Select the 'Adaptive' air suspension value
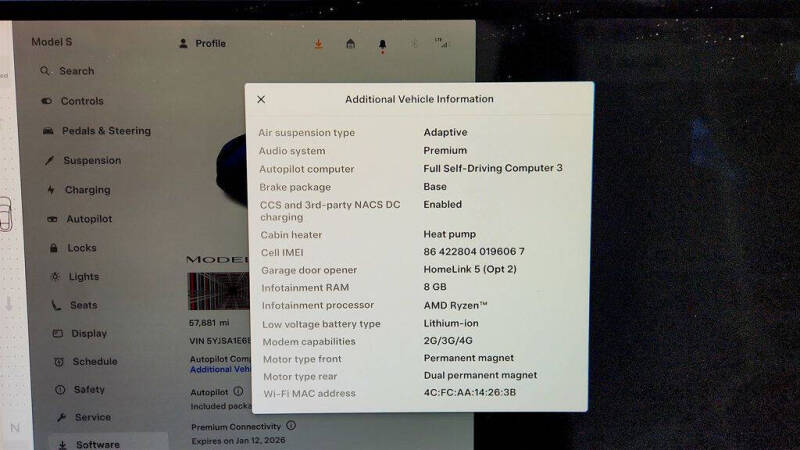Viewport: 800px width, 450px height. [x=445, y=132]
